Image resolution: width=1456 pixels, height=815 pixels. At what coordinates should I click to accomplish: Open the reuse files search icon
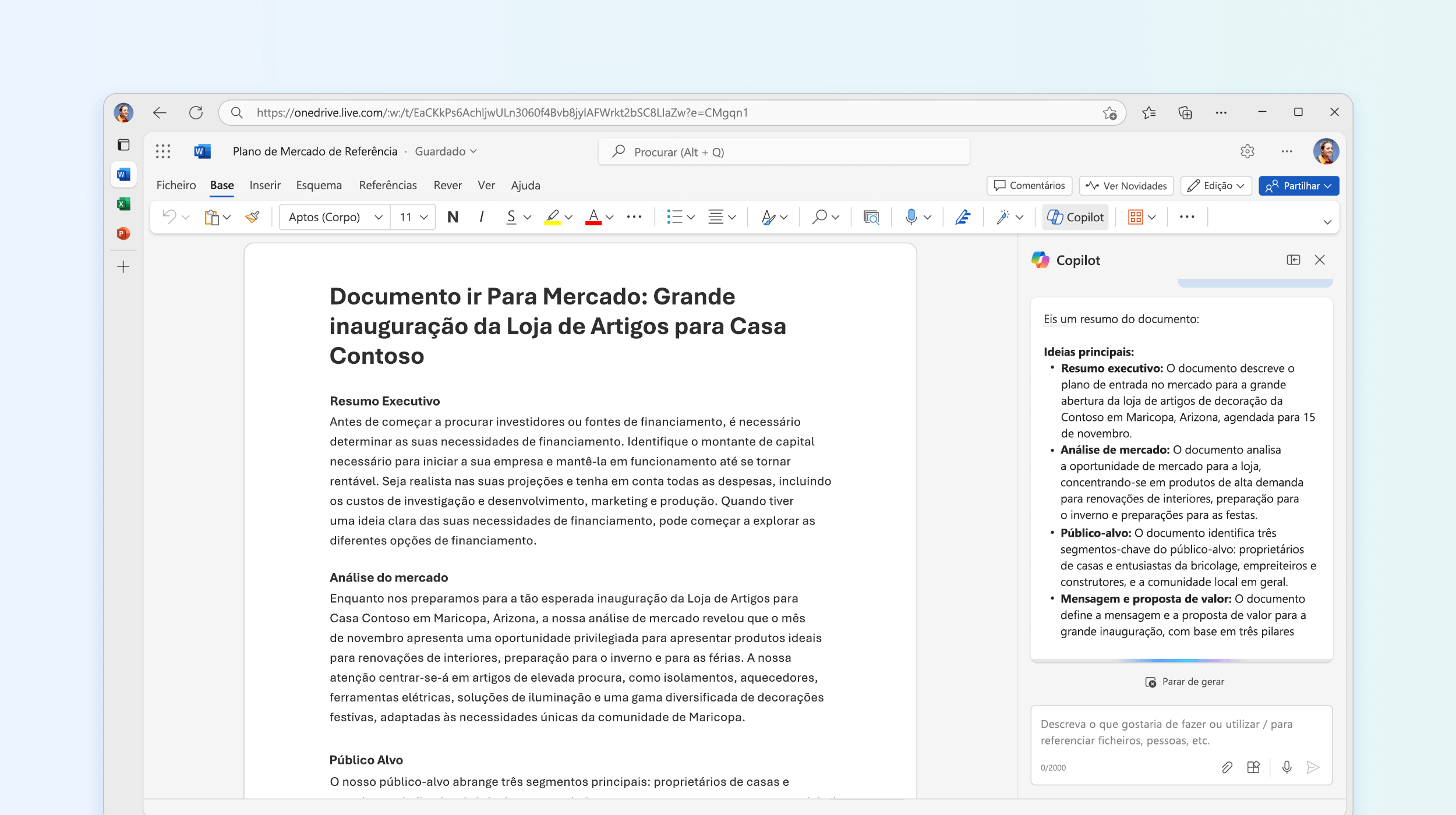[871, 217]
